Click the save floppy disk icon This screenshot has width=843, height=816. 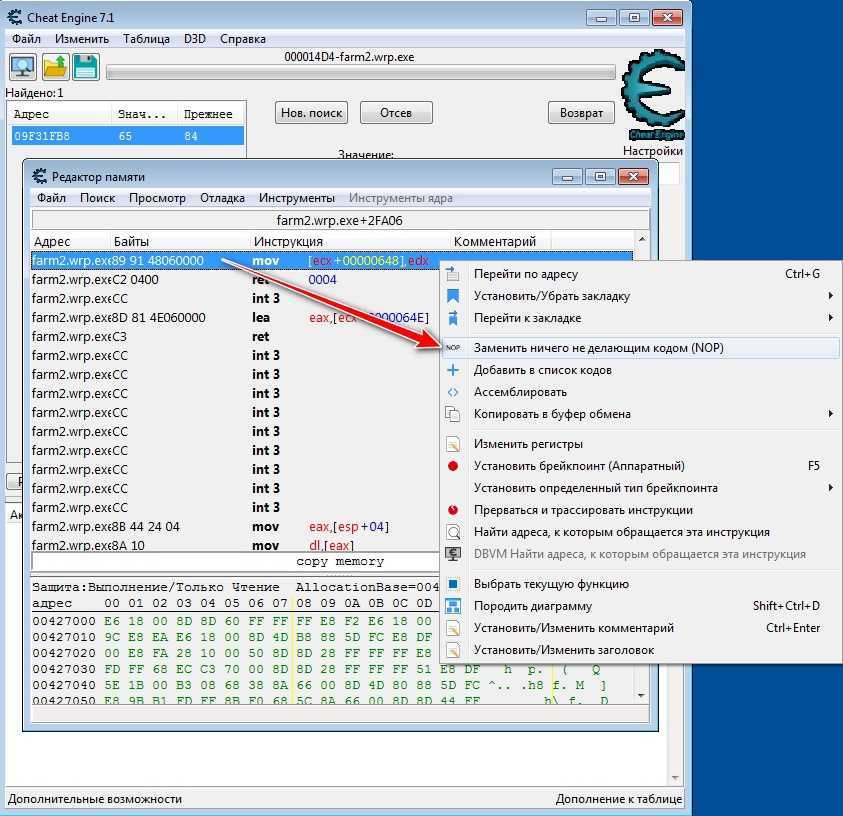(85, 67)
